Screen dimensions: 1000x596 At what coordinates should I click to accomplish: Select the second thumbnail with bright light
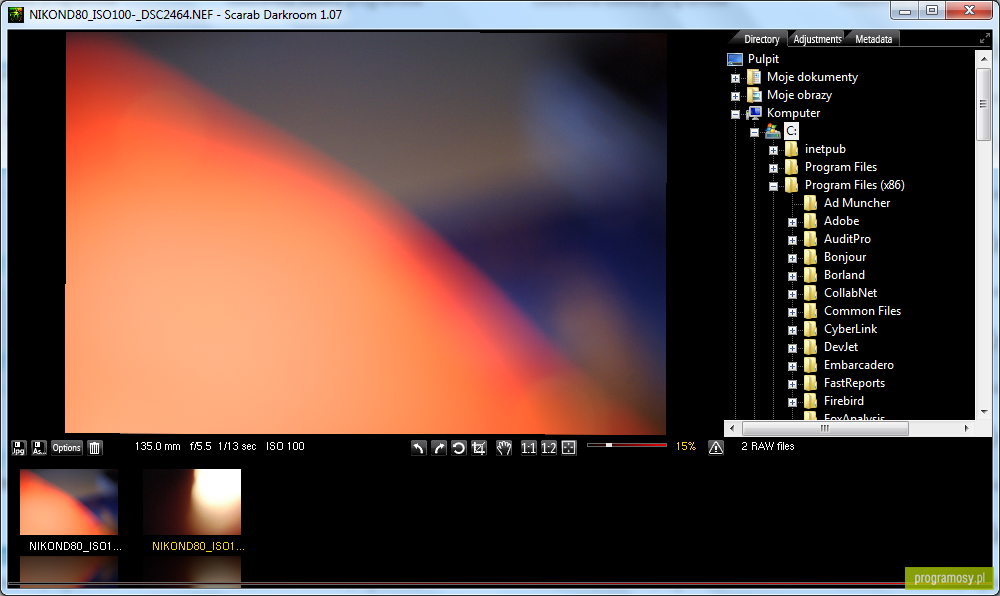(x=192, y=502)
